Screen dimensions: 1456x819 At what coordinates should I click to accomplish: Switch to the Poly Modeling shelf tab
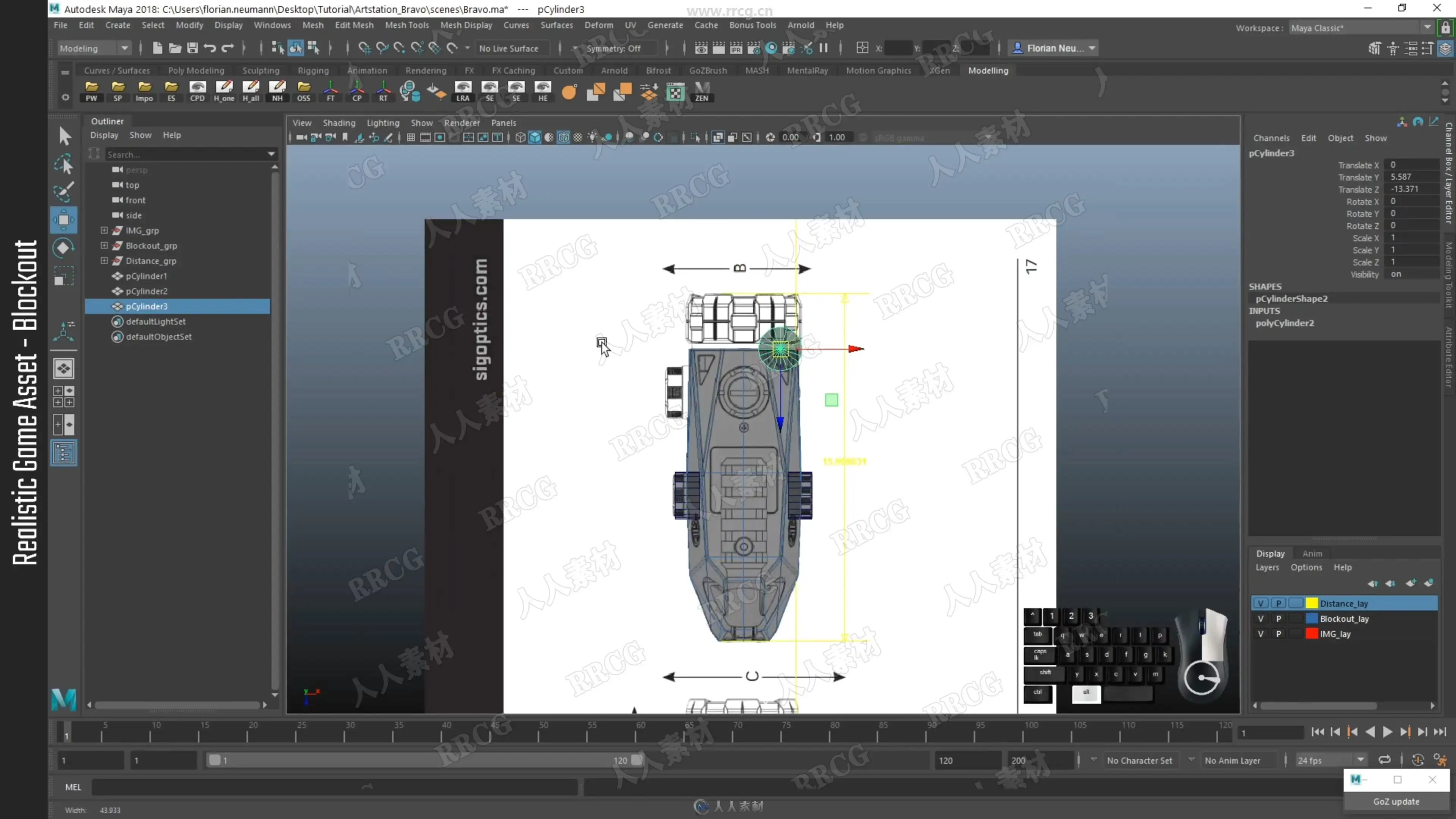tap(196, 70)
